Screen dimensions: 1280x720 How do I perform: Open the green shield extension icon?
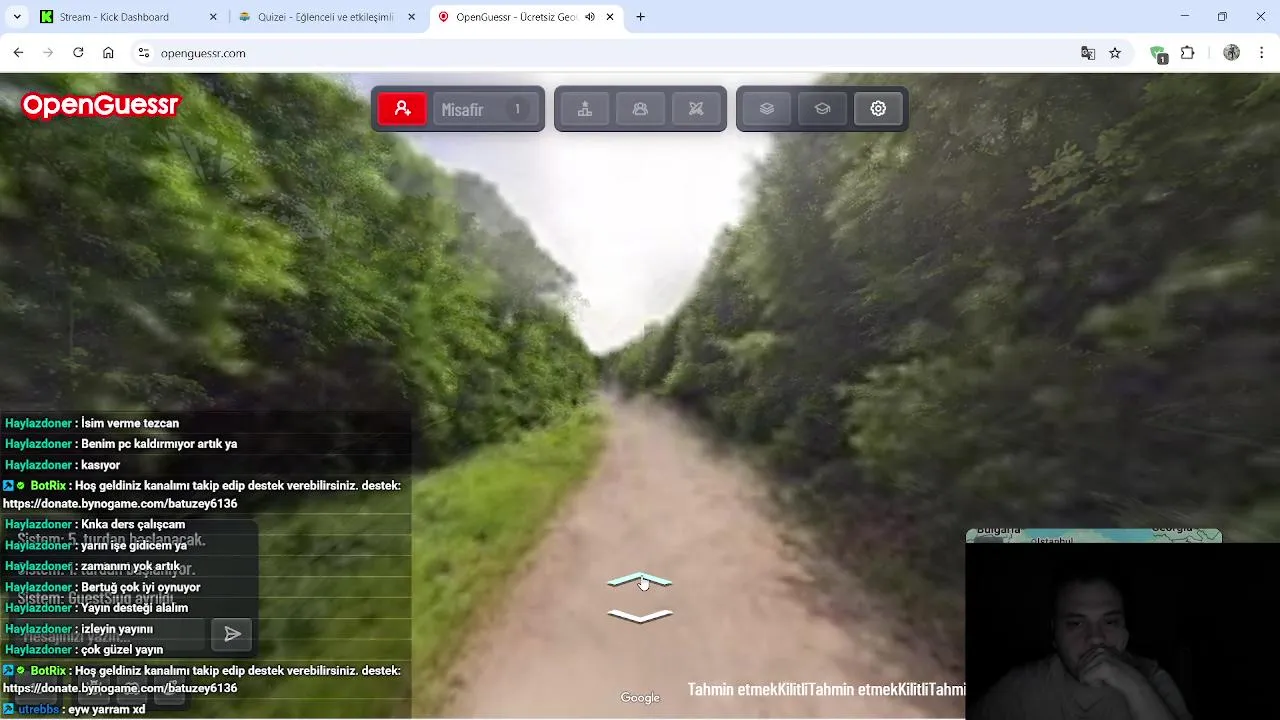(1158, 54)
